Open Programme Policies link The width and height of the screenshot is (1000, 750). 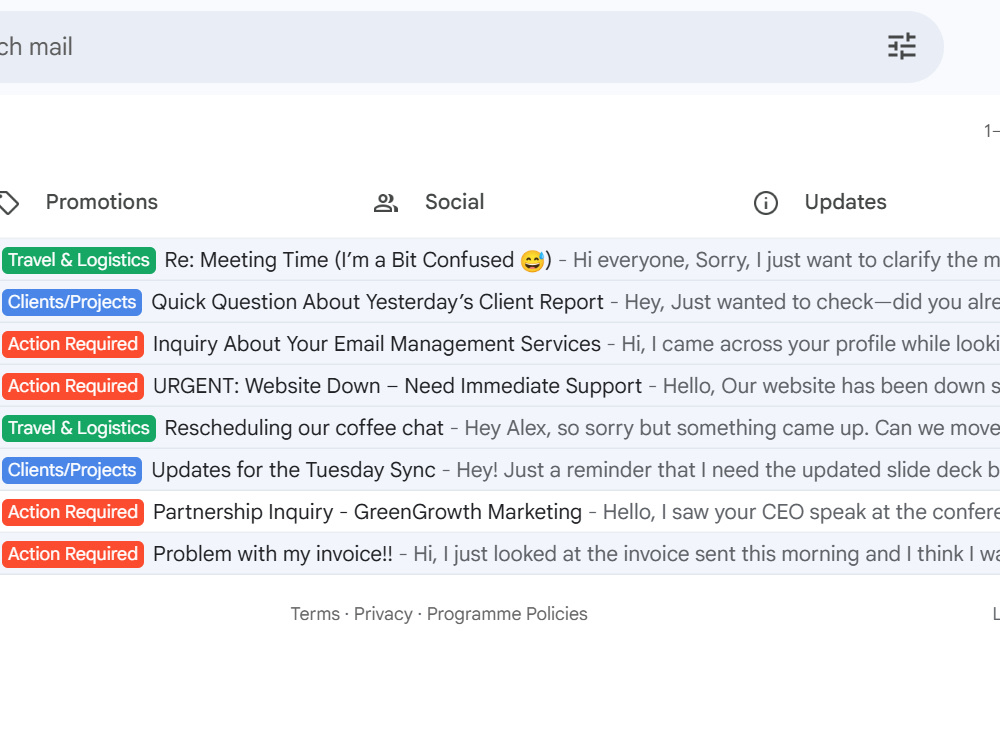tap(507, 614)
